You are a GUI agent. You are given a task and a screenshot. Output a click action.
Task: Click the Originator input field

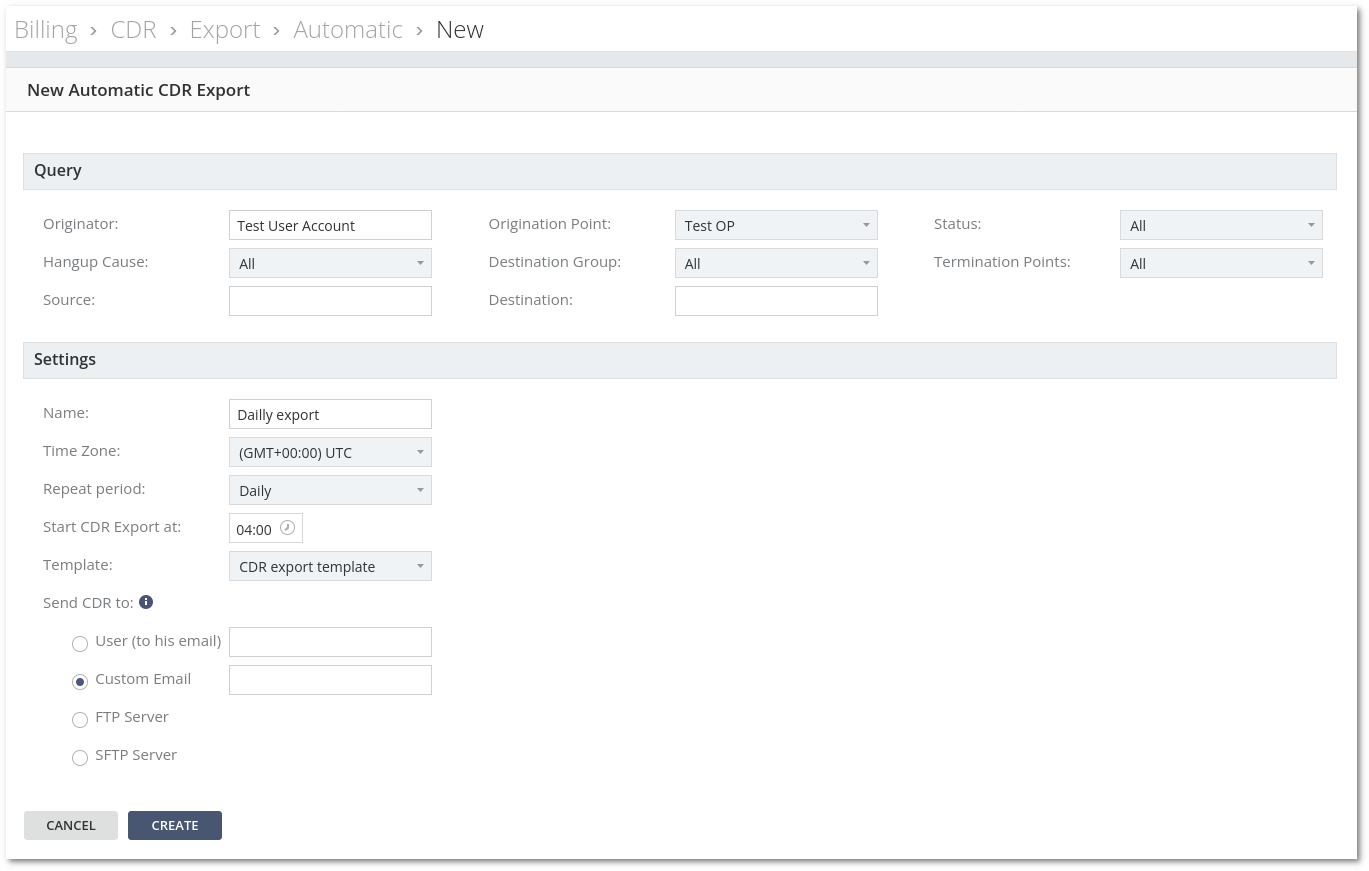(x=330, y=226)
